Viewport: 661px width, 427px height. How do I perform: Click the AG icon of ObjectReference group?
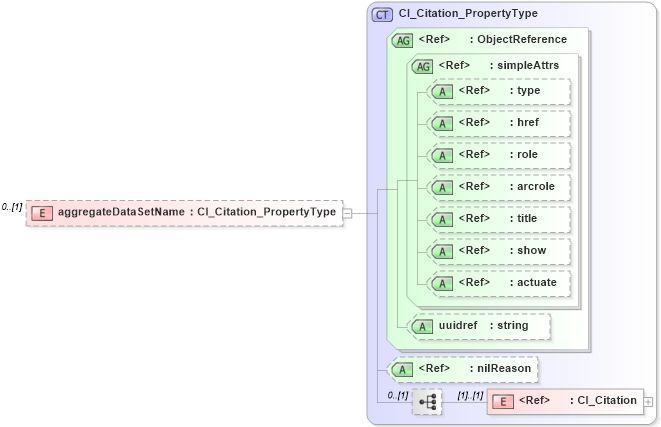point(402,40)
